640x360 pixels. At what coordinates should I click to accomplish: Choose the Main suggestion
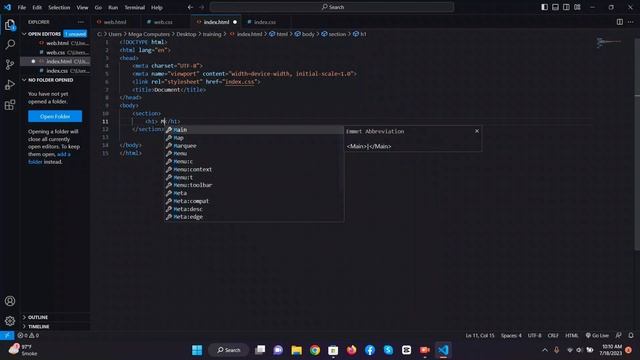pos(254,130)
